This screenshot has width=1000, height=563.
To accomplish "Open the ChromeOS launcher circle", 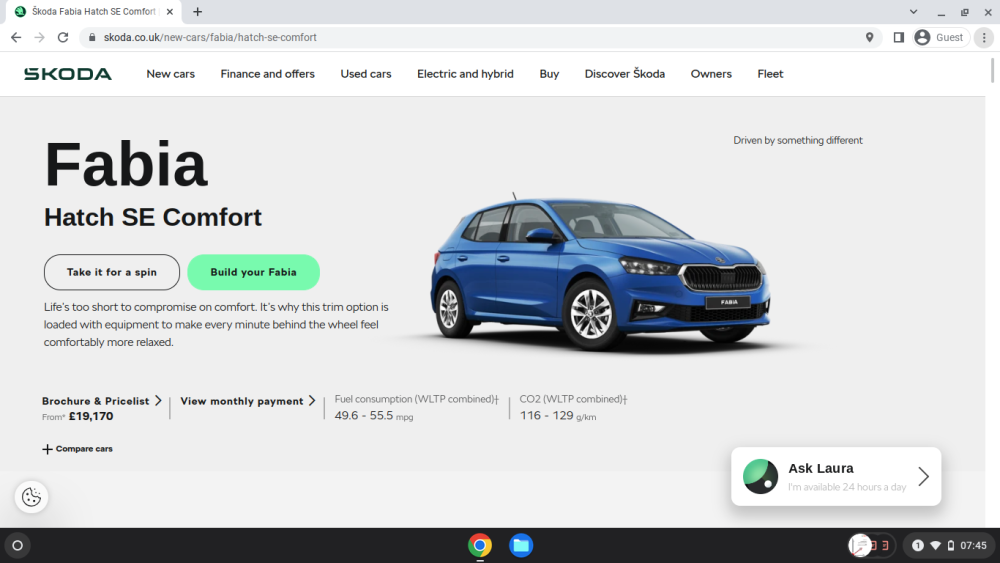I will click(x=18, y=546).
